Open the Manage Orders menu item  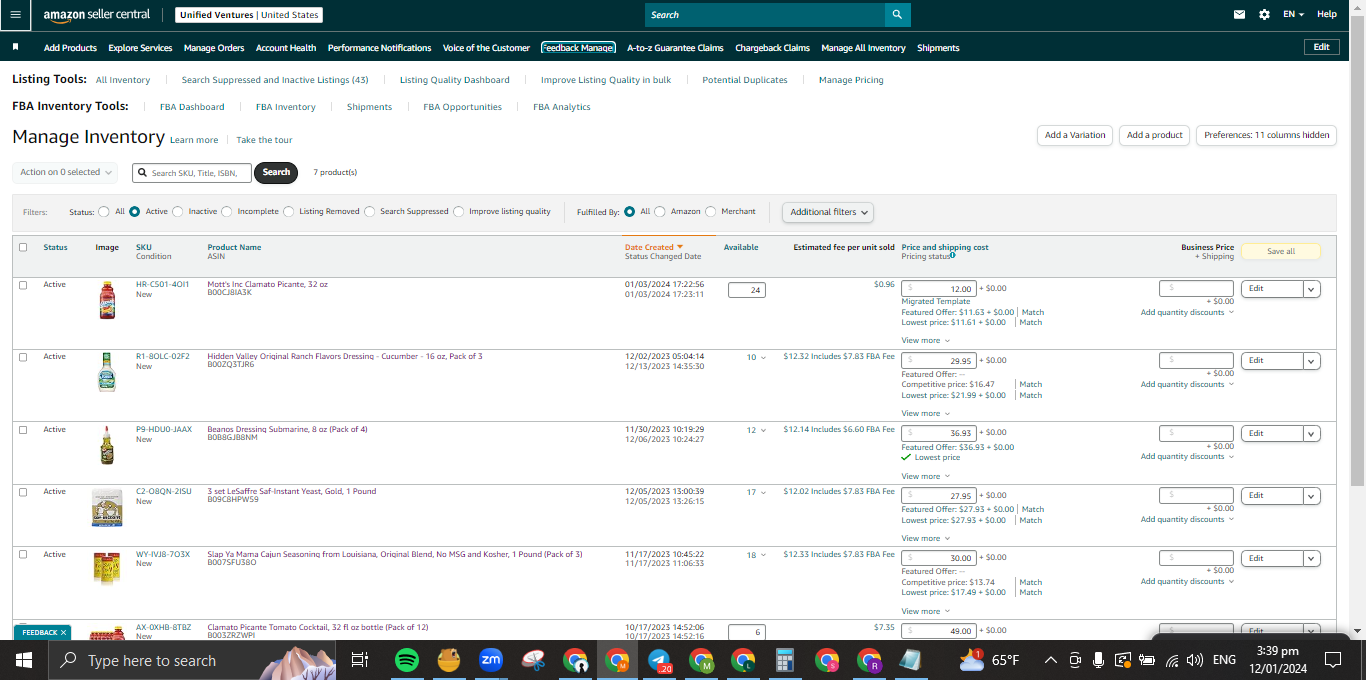214,48
